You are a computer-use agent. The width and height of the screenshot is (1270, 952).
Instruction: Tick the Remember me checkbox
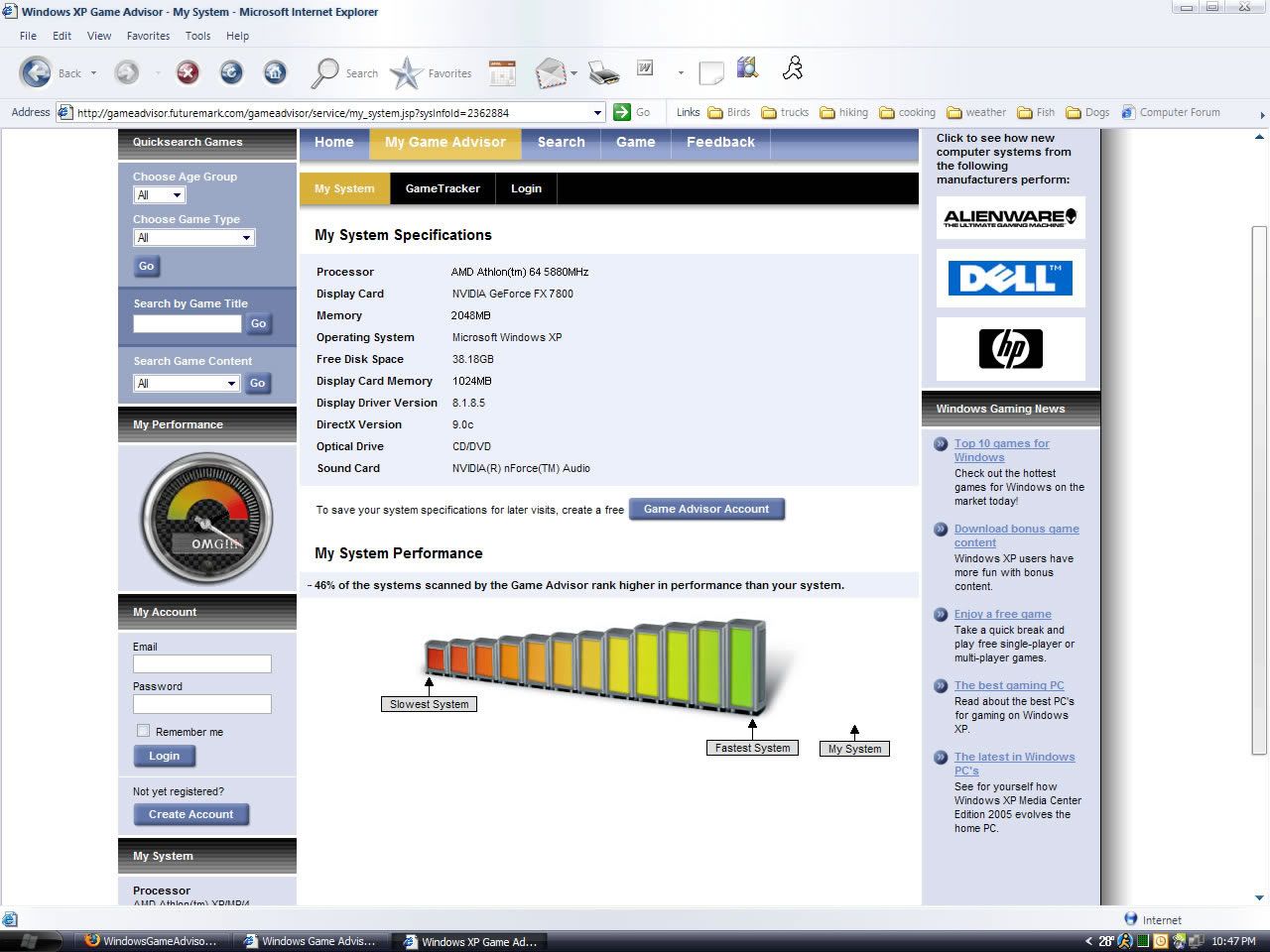tap(143, 731)
